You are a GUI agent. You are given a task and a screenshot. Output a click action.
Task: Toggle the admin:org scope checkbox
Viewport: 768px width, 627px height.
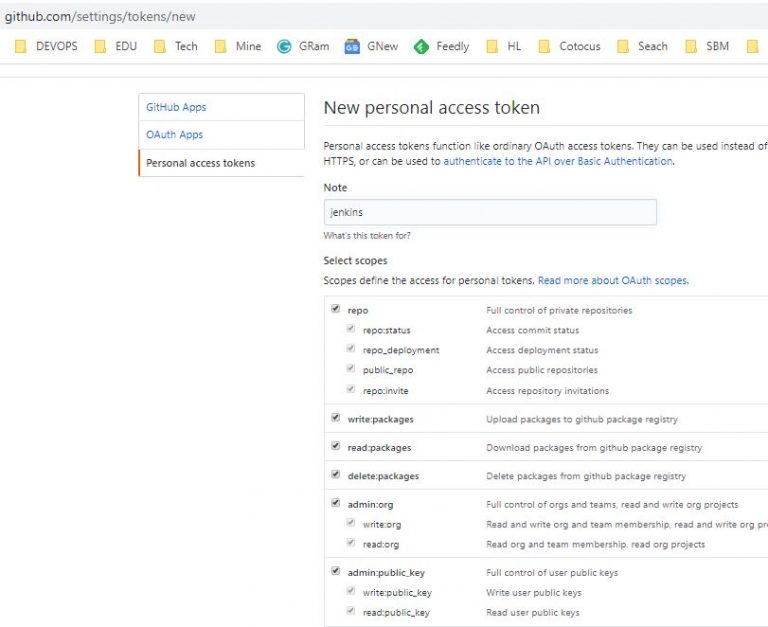click(x=335, y=503)
